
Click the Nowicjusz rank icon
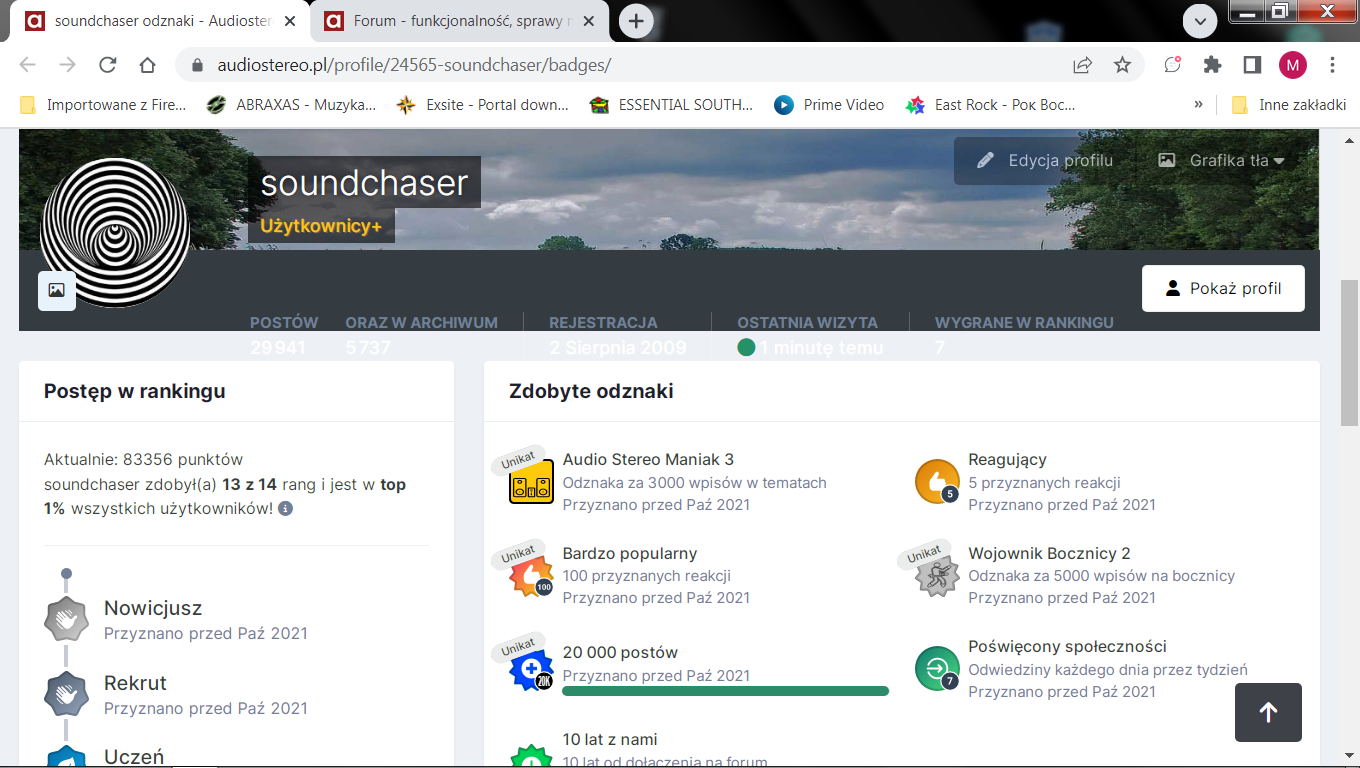[x=66, y=619]
